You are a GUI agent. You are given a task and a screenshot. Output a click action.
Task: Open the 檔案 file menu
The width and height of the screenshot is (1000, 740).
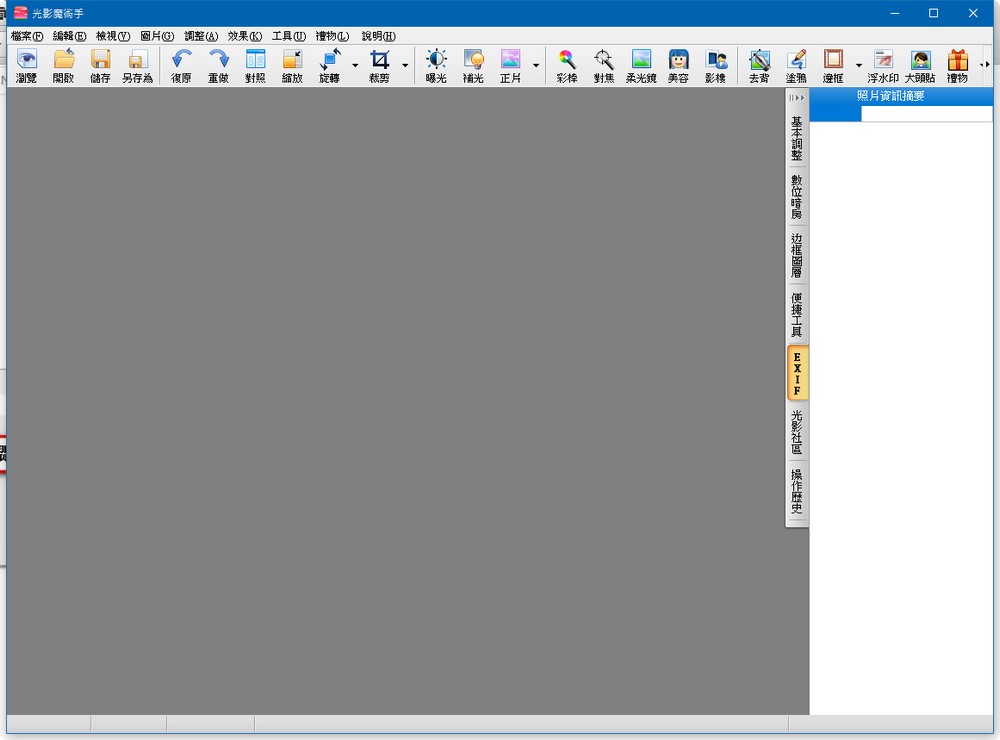tap(27, 36)
